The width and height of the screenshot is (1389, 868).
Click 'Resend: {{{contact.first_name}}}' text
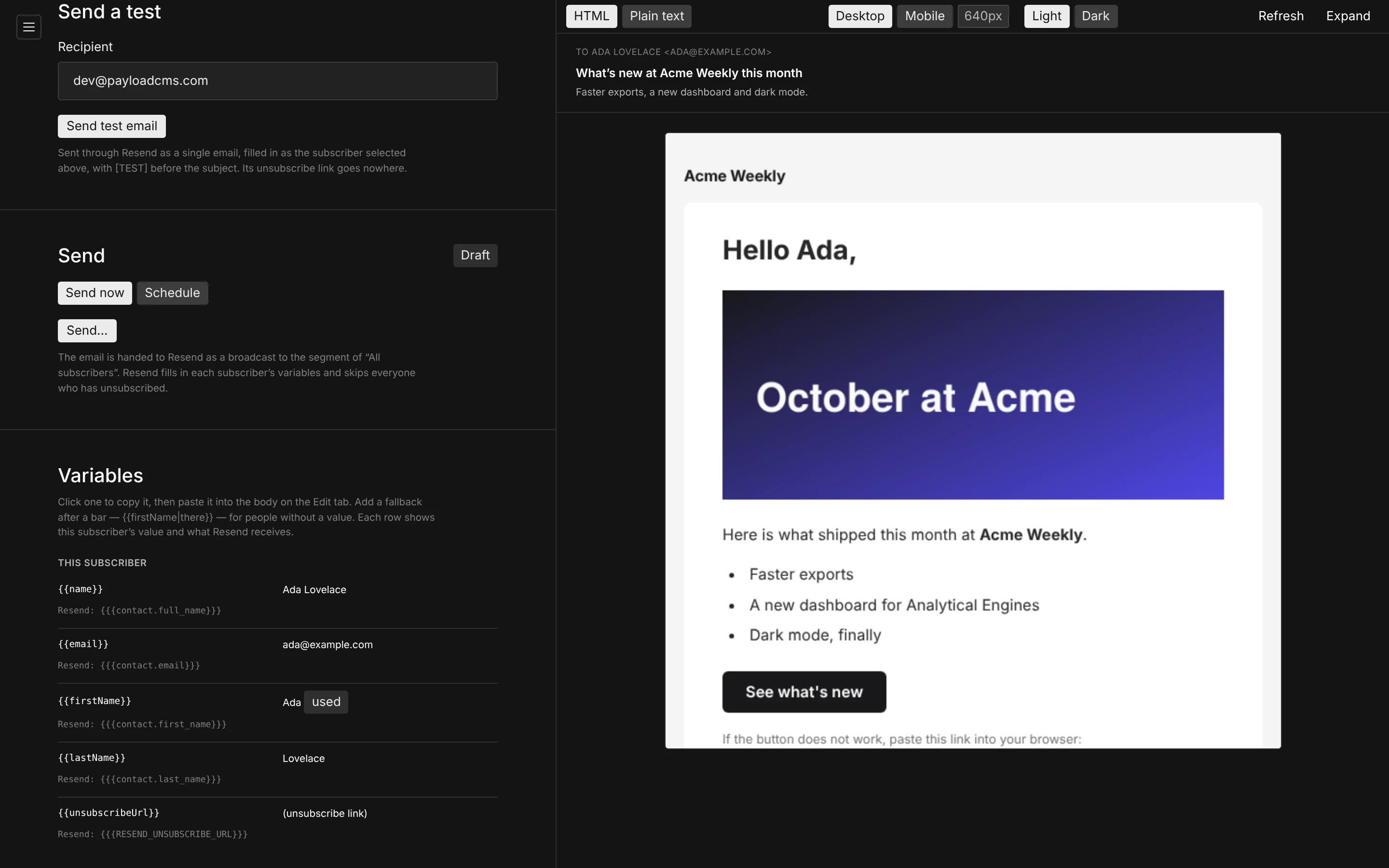[x=142, y=724]
